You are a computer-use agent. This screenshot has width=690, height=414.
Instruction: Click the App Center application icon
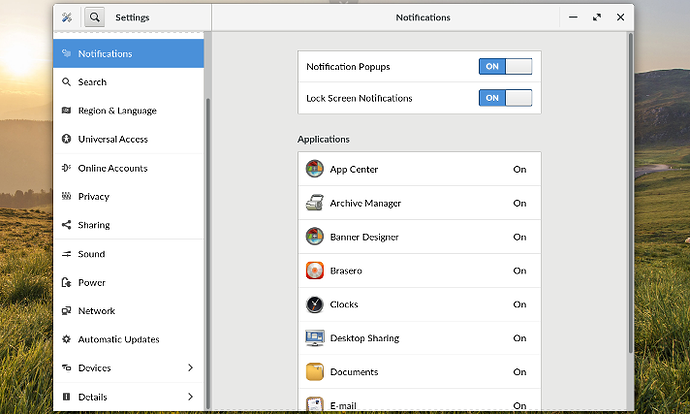(314, 169)
